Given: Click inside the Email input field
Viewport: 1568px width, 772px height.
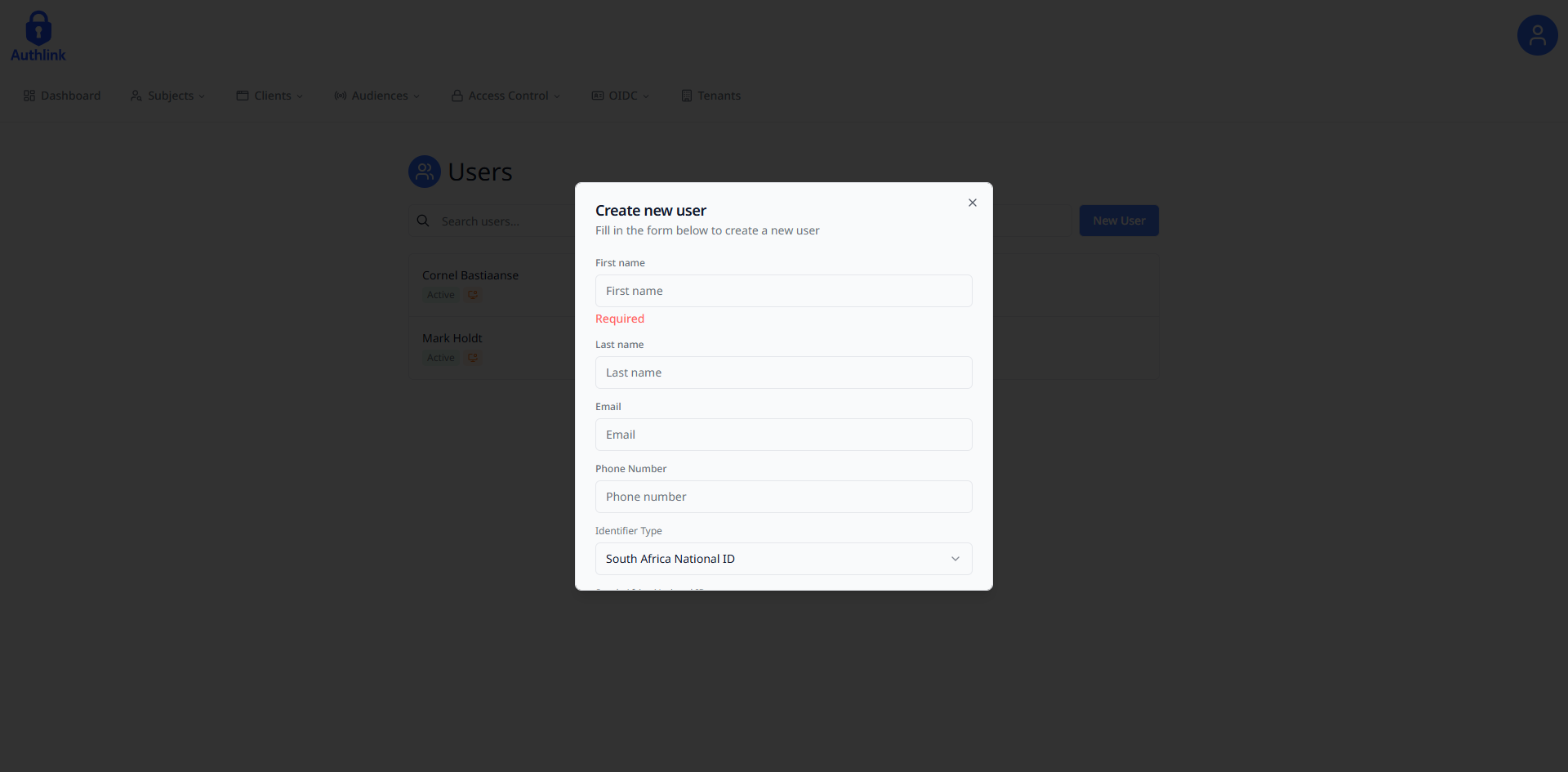Looking at the screenshot, I should point(783,434).
